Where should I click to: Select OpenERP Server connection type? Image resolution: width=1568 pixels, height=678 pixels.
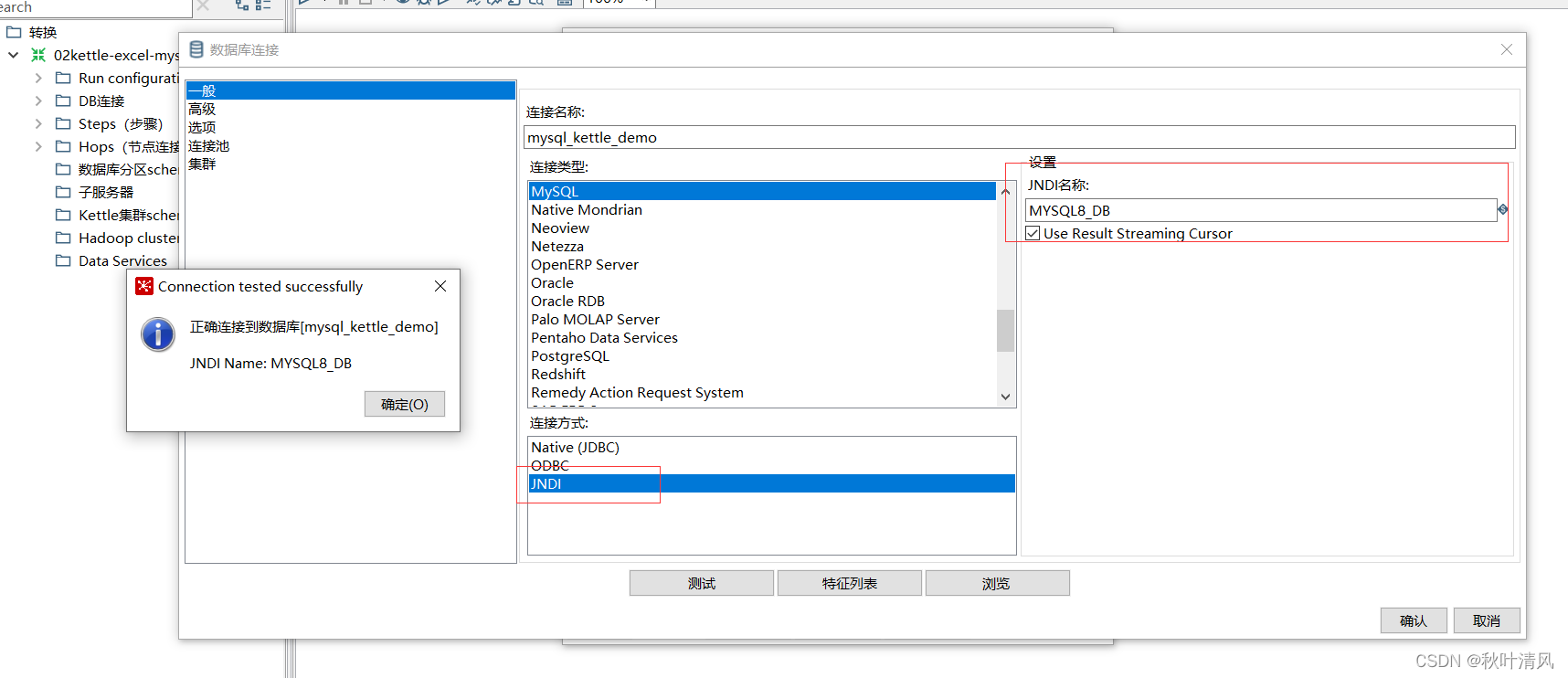pyautogui.click(x=762, y=264)
